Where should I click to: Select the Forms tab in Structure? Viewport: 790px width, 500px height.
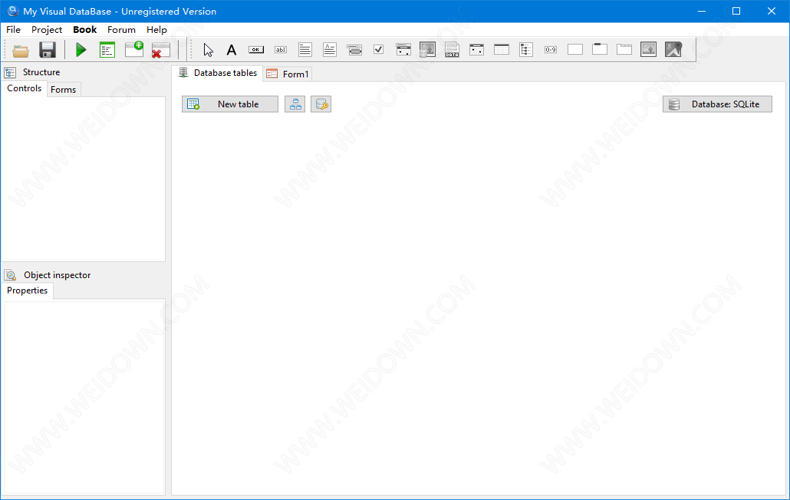coord(63,90)
